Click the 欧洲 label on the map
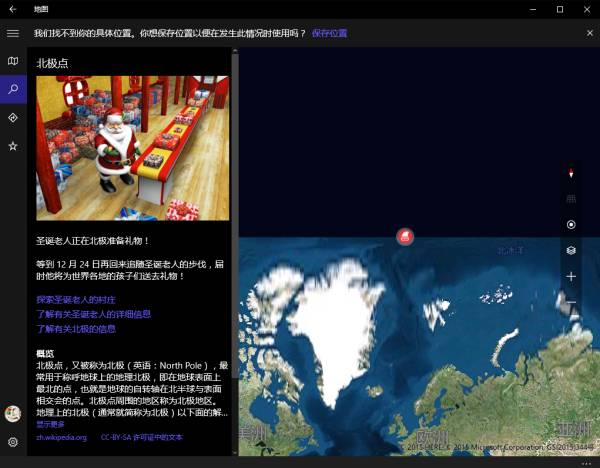 coord(432,437)
